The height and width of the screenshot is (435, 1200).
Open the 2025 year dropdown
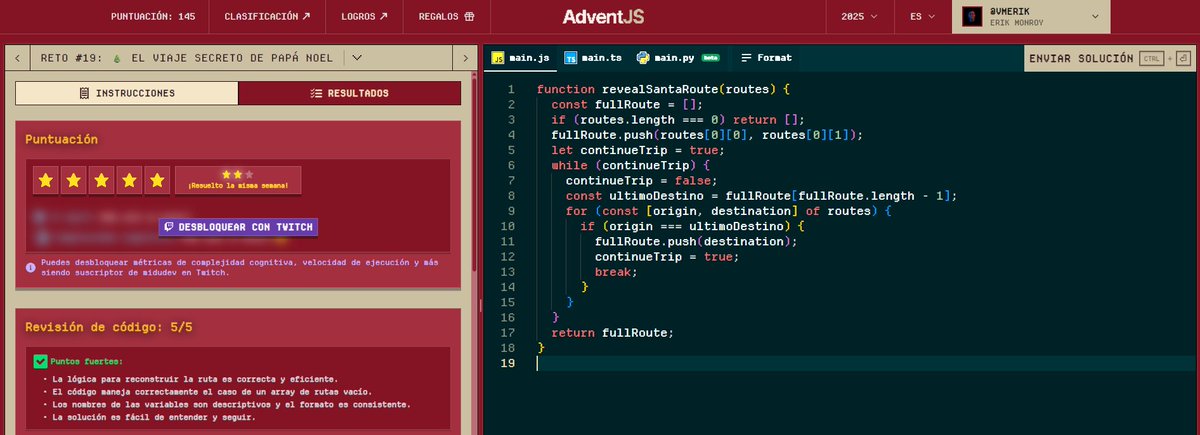point(860,16)
